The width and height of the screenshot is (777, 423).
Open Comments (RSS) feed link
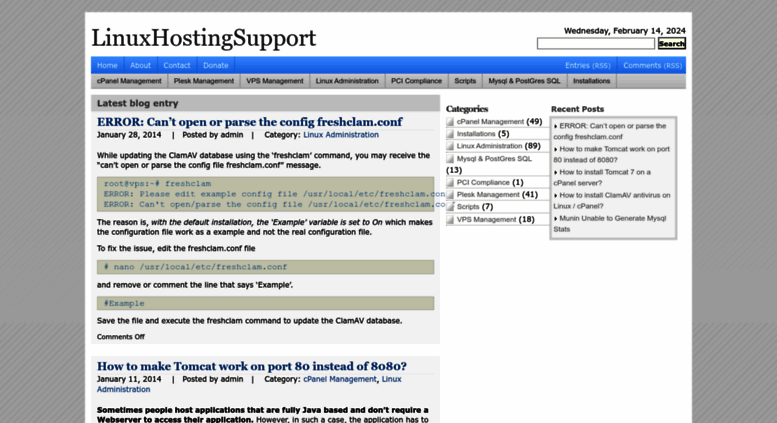[653, 65]
